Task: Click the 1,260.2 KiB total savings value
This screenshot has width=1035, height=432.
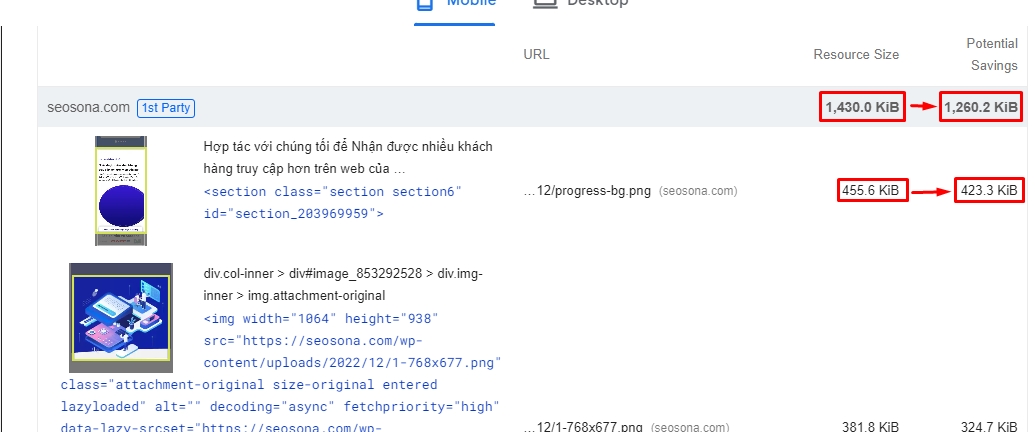Action: pyautogui.click(x=980, y=107)
